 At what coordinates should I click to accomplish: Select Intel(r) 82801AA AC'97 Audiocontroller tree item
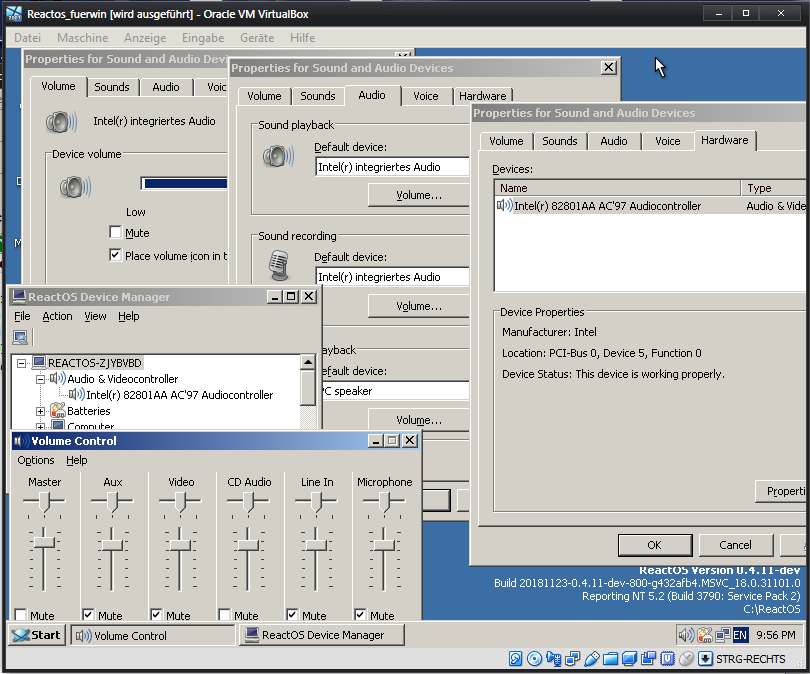179,395
